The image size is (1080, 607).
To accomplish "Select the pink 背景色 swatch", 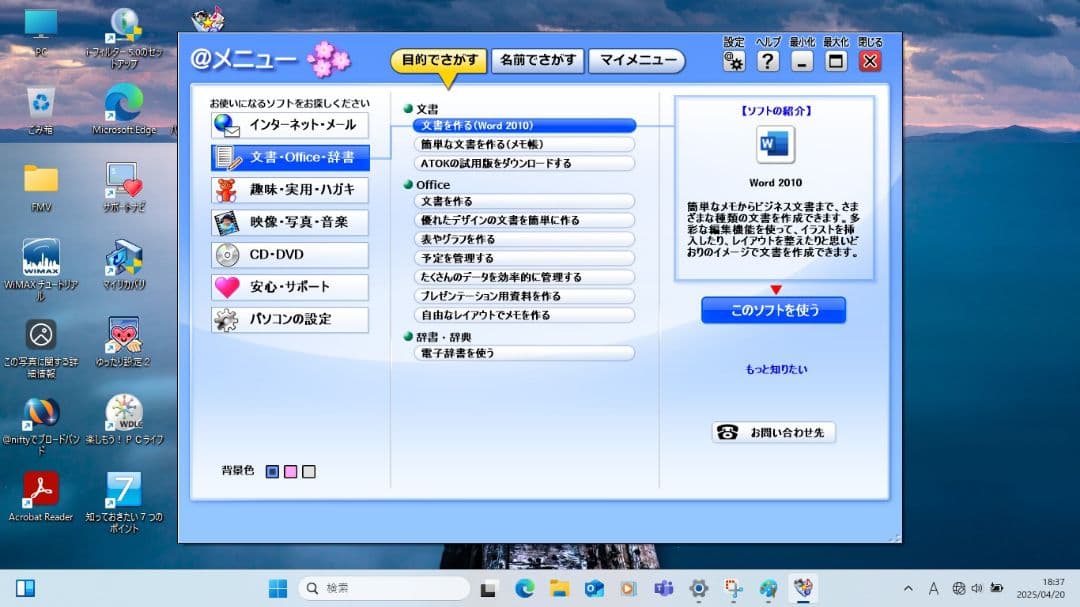I will pyautogui.click(x=290, y=471).
